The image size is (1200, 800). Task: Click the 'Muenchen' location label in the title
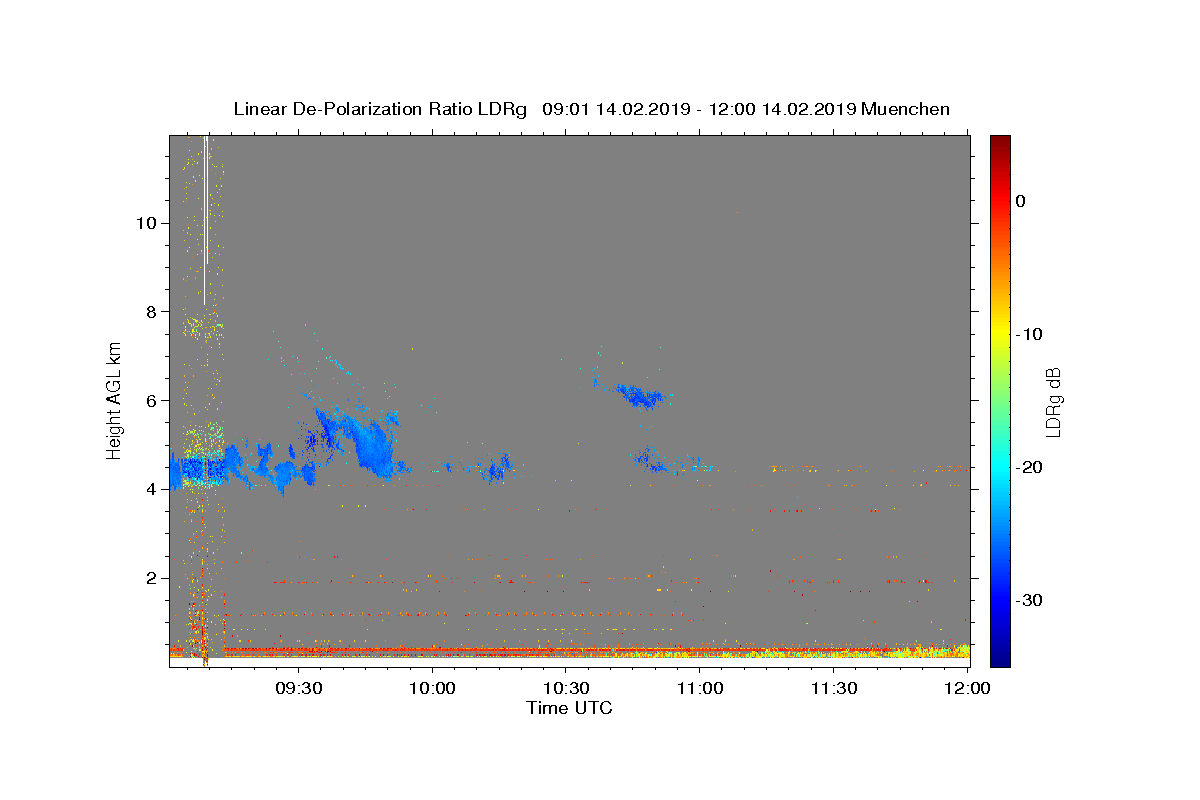(x=905, y=109)
